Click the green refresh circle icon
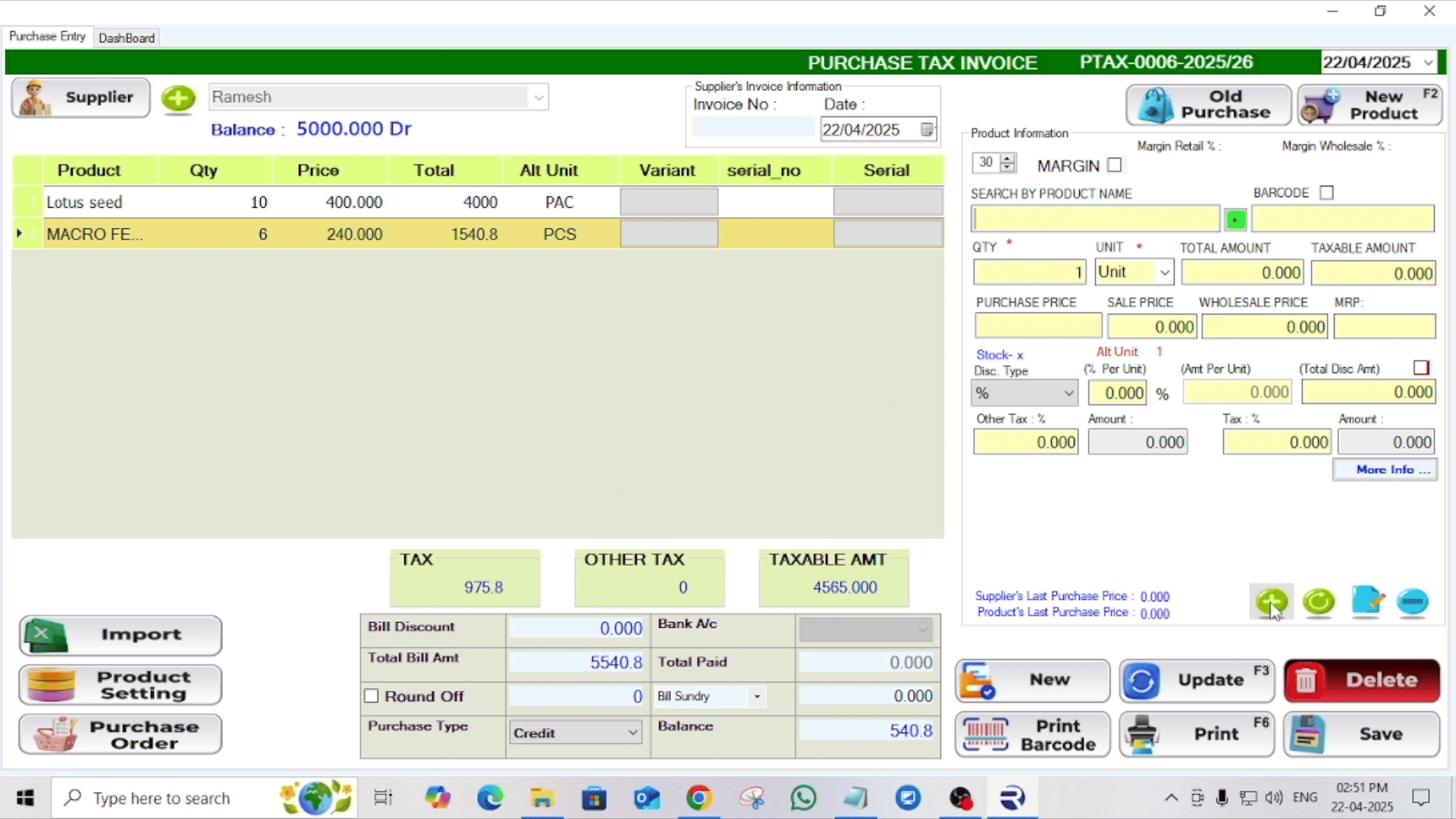 click(1319, 602)
